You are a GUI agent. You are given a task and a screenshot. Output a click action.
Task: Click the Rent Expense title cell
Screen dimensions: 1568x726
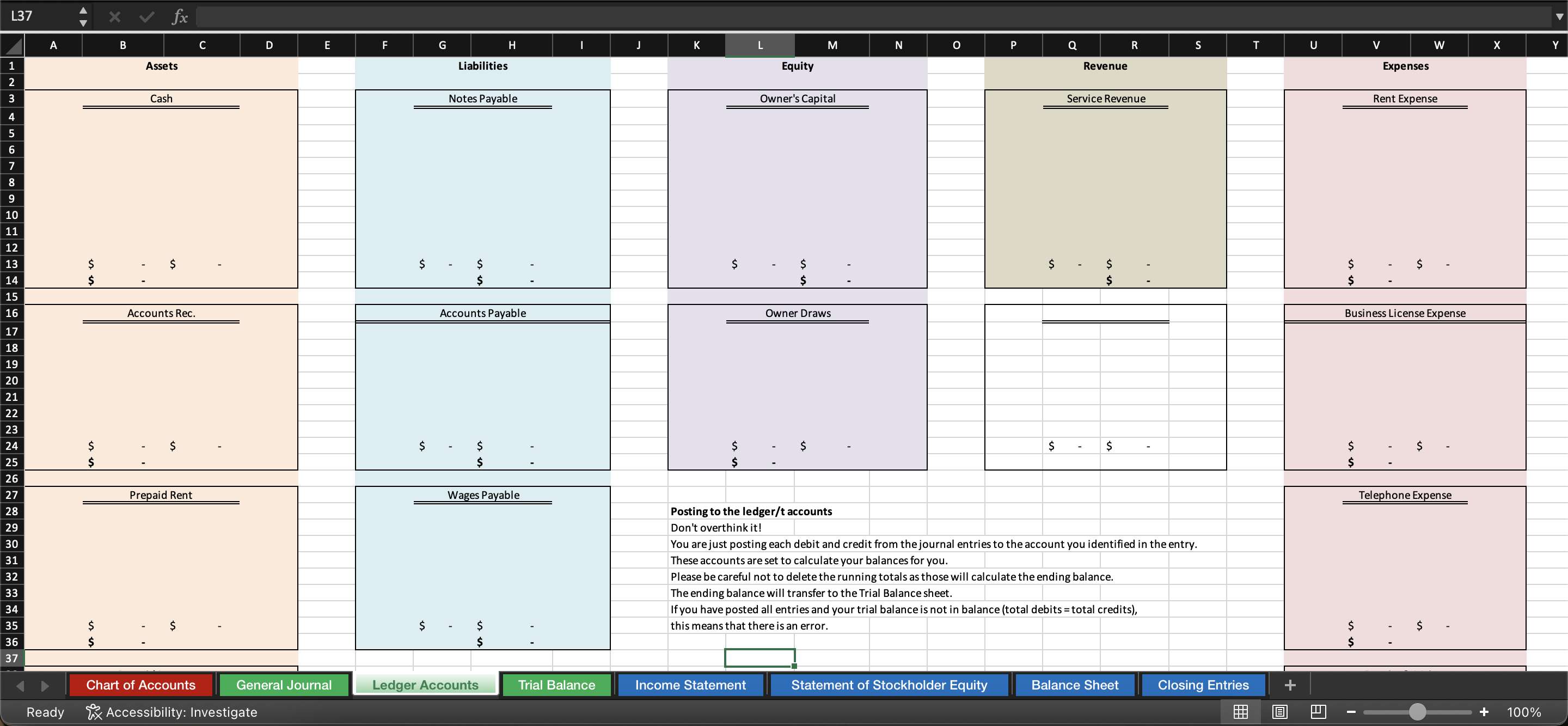pyautogui.click(x=1405, y=99)
